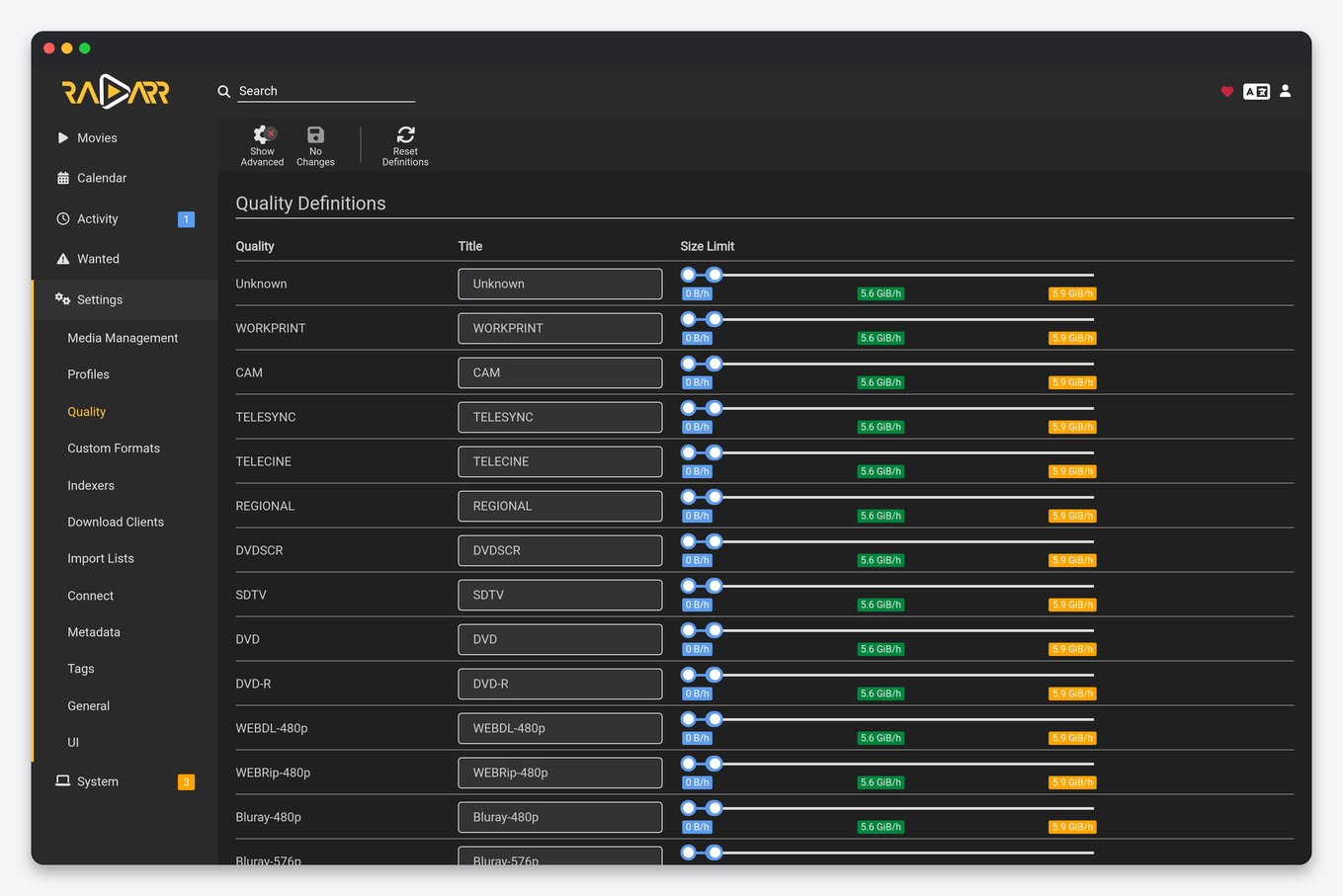The image size is (1343, 896).
Task: Click the Settings gears icon
Action: pyautogui.click(x=62, y=298)
